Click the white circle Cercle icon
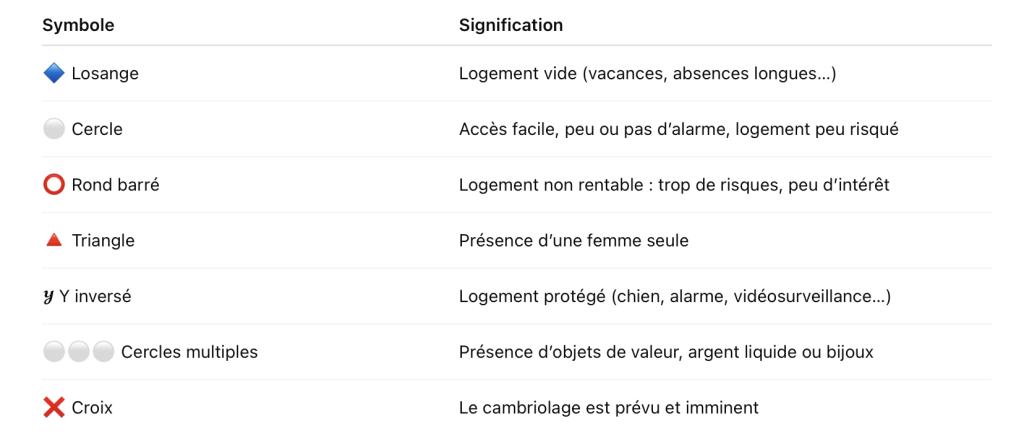 pyautogui.click(x=54, y=129)
